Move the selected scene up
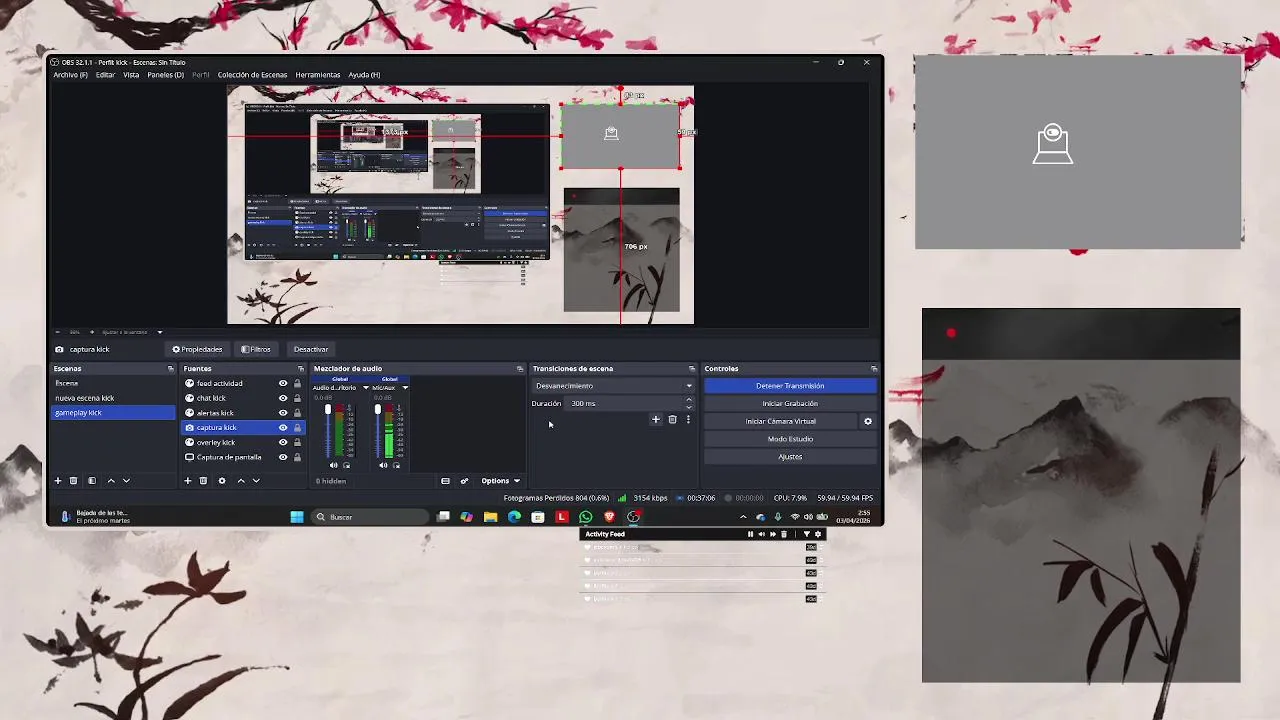Image resolution: width=1280 pixels, height=720 pixels. point(111,481)
